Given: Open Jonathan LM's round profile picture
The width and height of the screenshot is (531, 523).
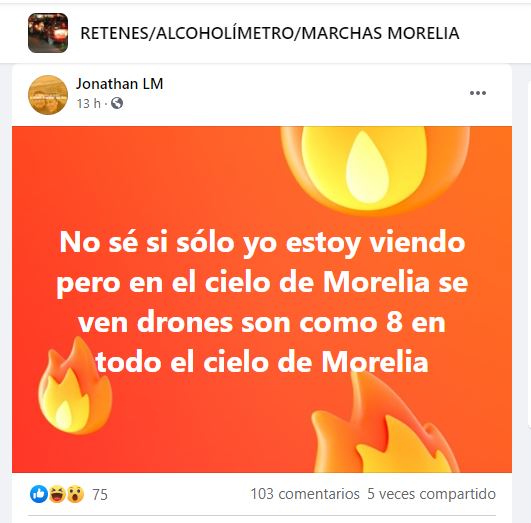Looking at the screenshot, I should coord(48,95).
